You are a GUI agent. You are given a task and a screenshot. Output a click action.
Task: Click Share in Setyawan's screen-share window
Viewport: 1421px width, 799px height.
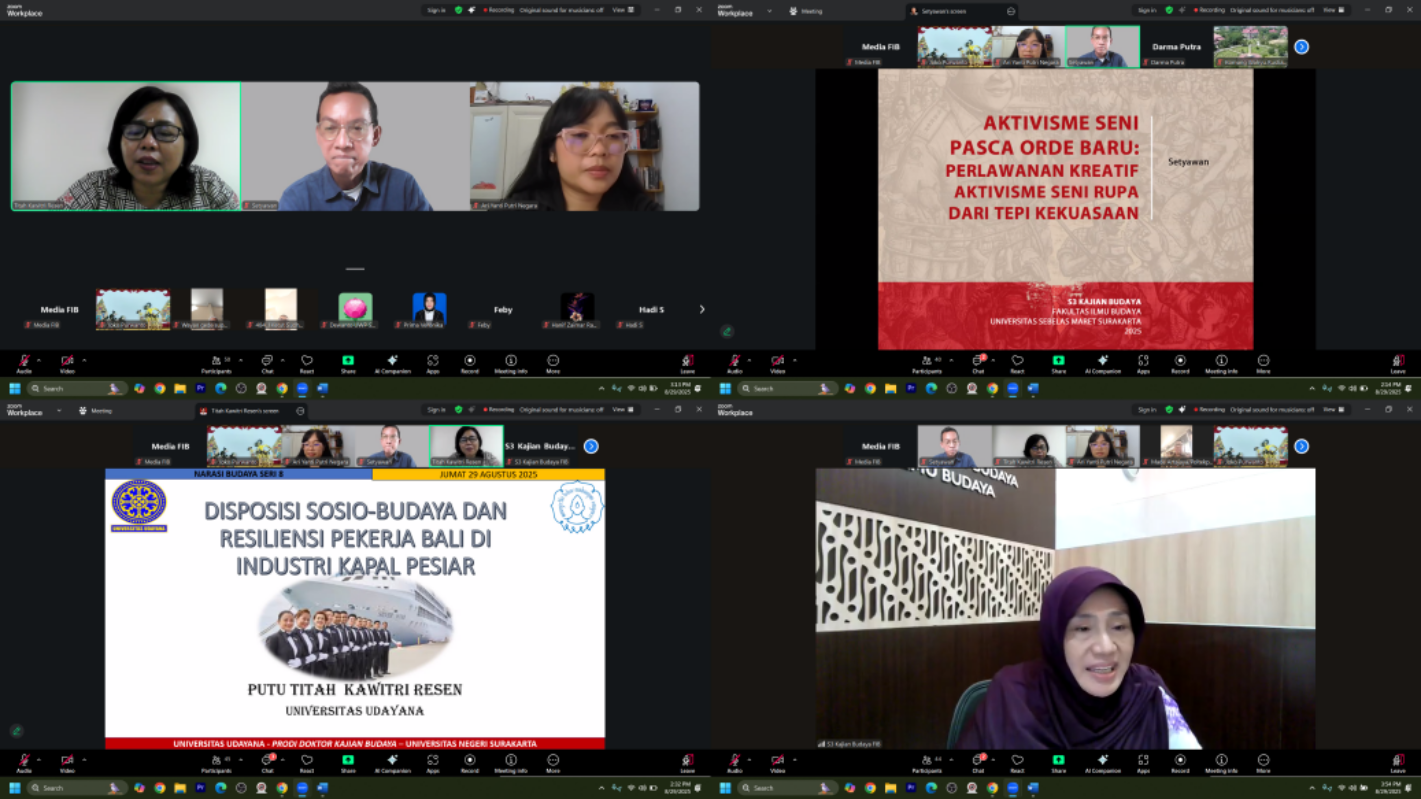pos(1058,364)
